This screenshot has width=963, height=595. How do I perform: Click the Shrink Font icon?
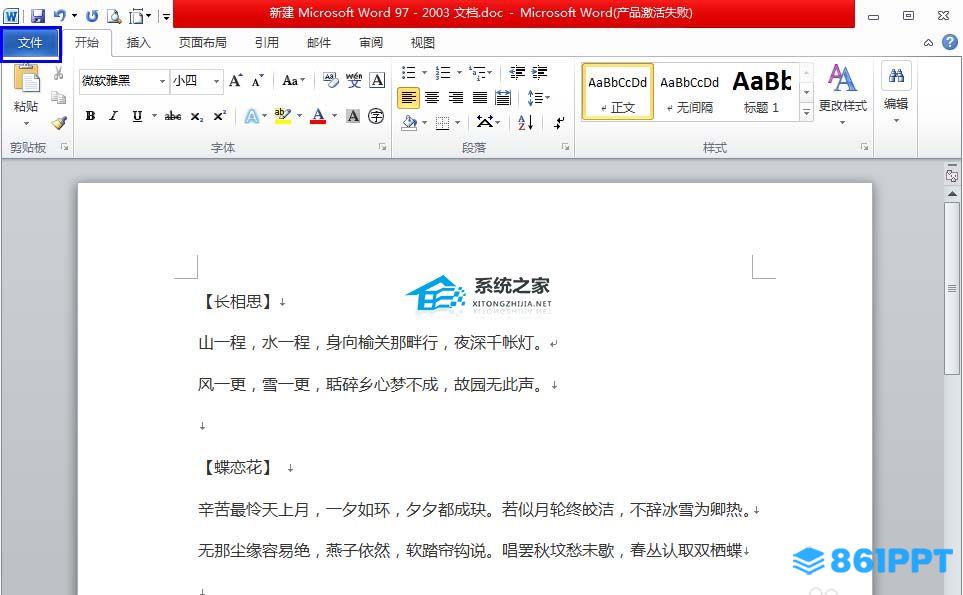[257, 80]
